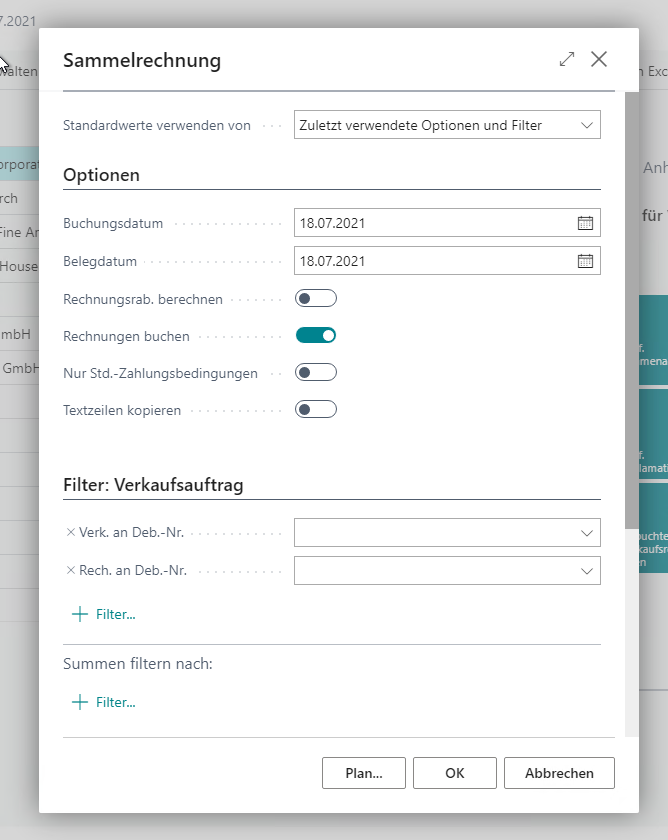Image resolution: width=668 pixels, height=840 pixels.
Task: Expand the Verk. an Deb.-Nr. lookup dropdown
Action: click(x=587, y=533)
